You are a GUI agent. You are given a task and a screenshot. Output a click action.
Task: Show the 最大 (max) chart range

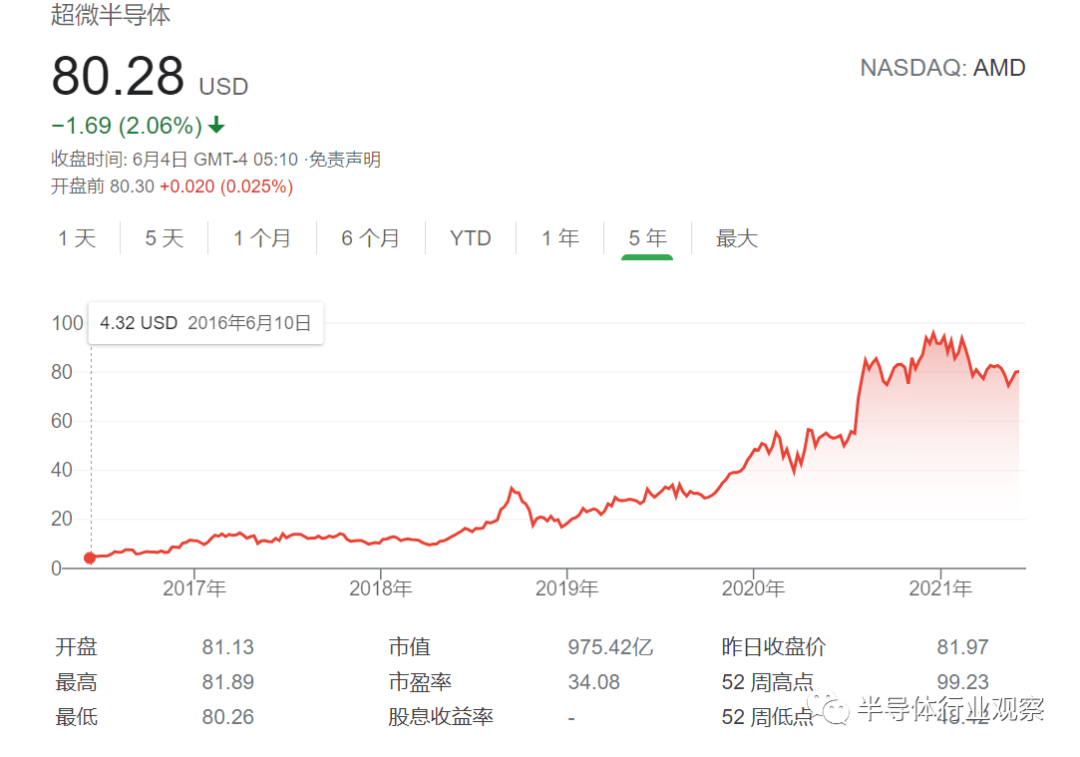click(737, 238)
